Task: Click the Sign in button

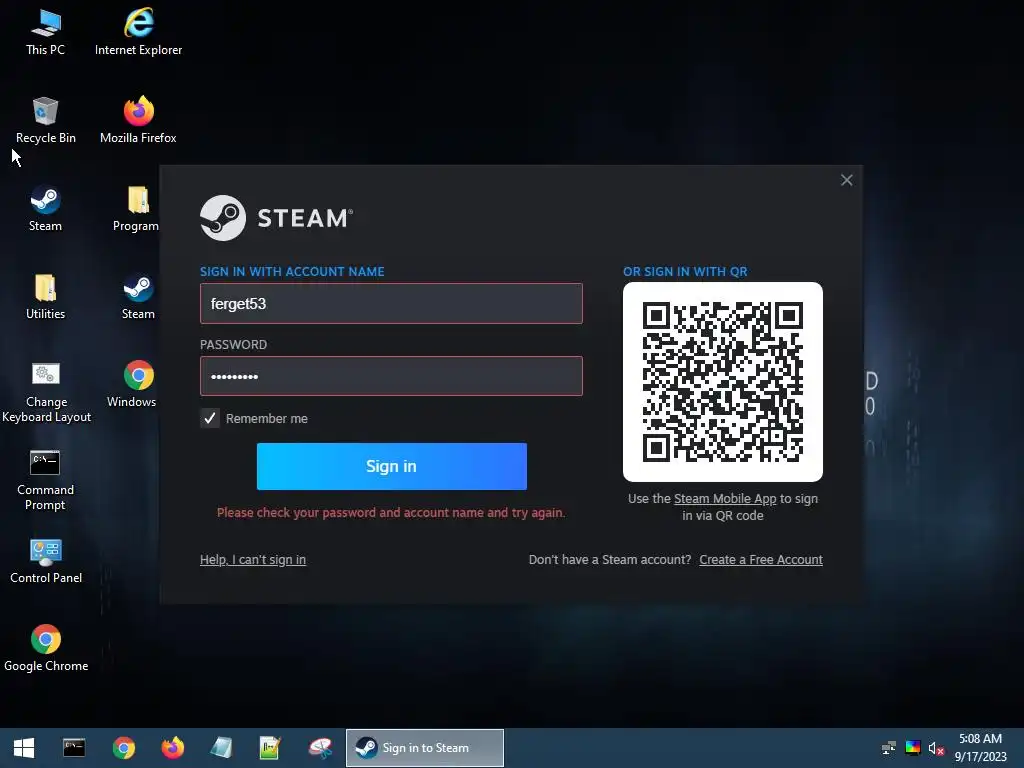Action: pyautogui.click(x=392, y=466)
